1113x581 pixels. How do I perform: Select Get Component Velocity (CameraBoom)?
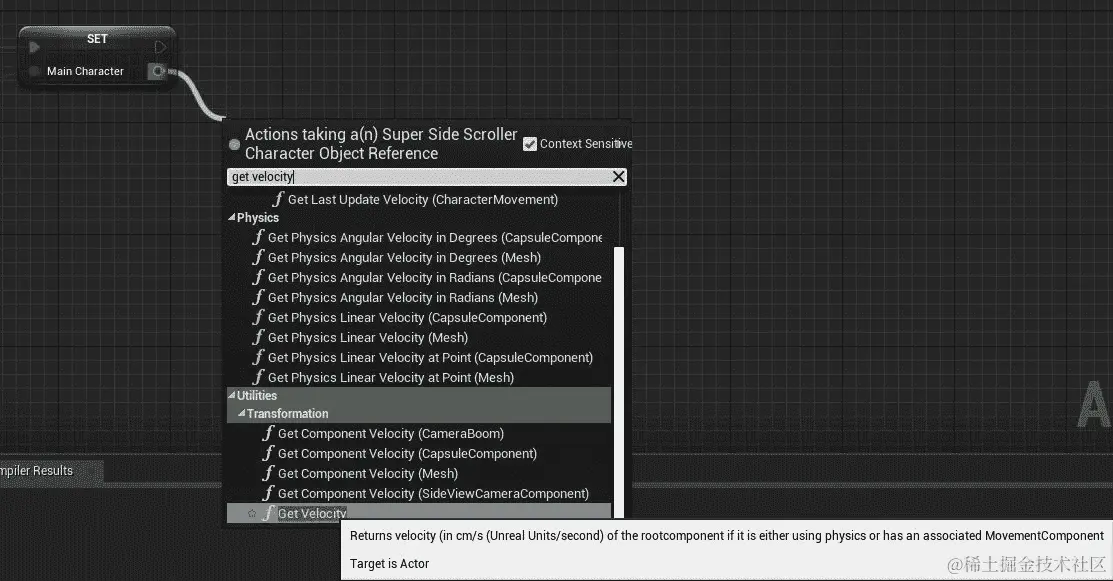coord(390,433)
